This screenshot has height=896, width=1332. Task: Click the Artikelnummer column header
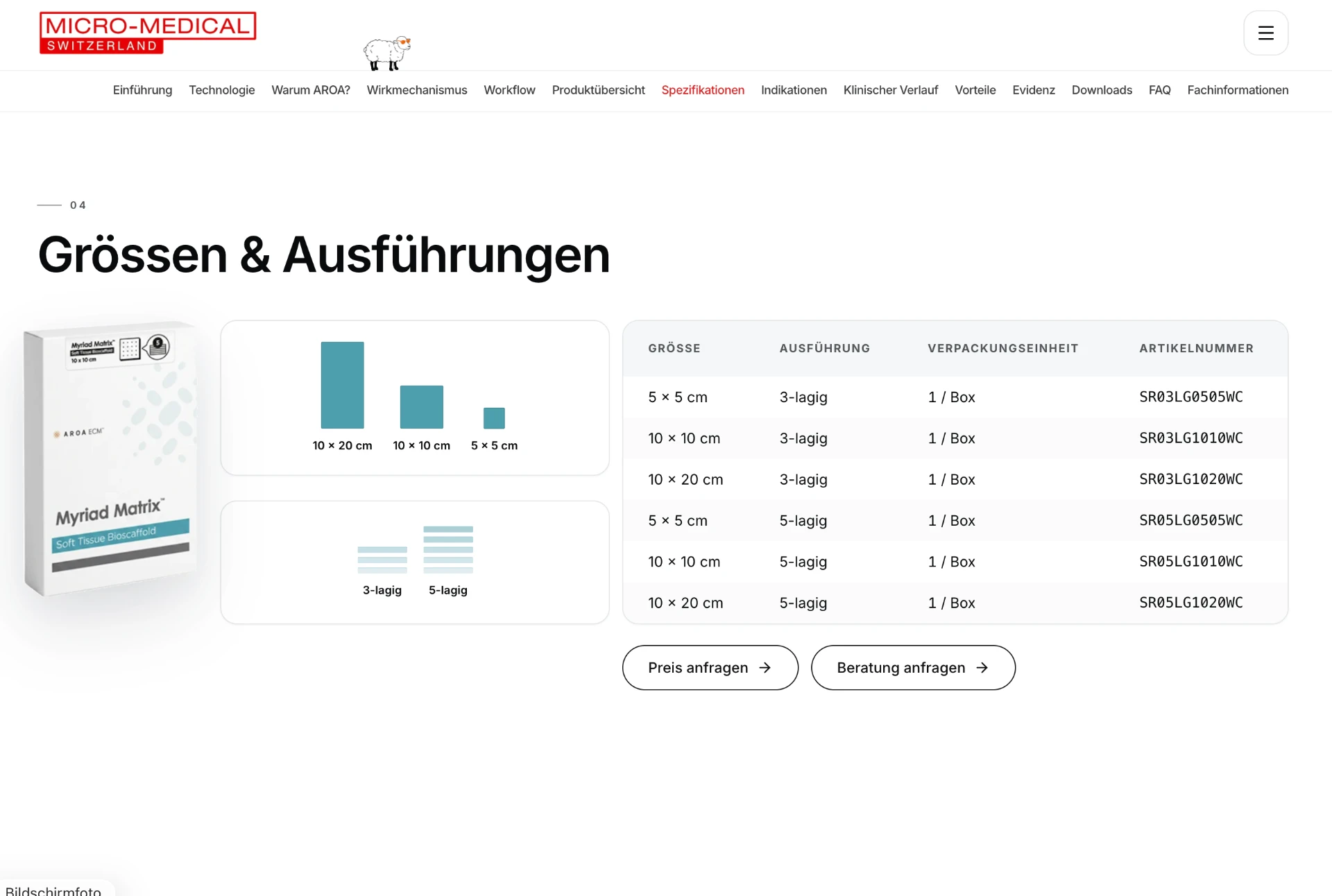[x=1197, y=348]
